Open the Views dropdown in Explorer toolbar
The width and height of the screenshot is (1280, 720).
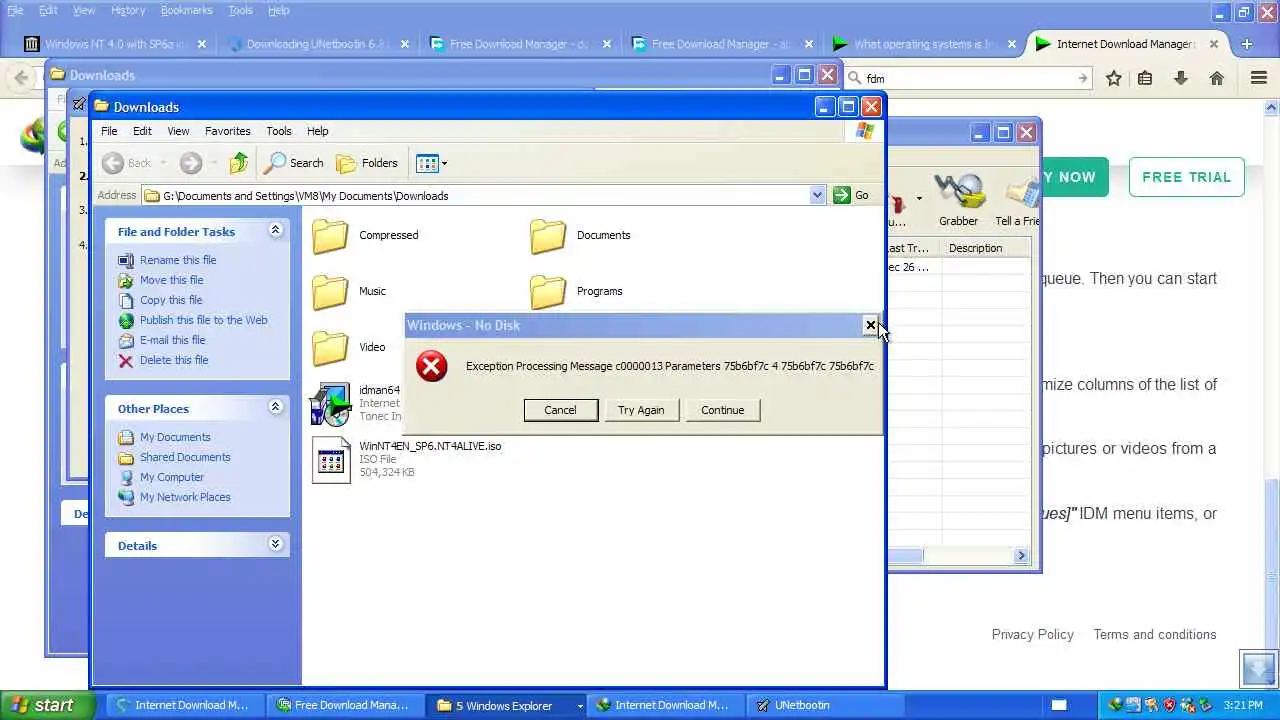431,163
